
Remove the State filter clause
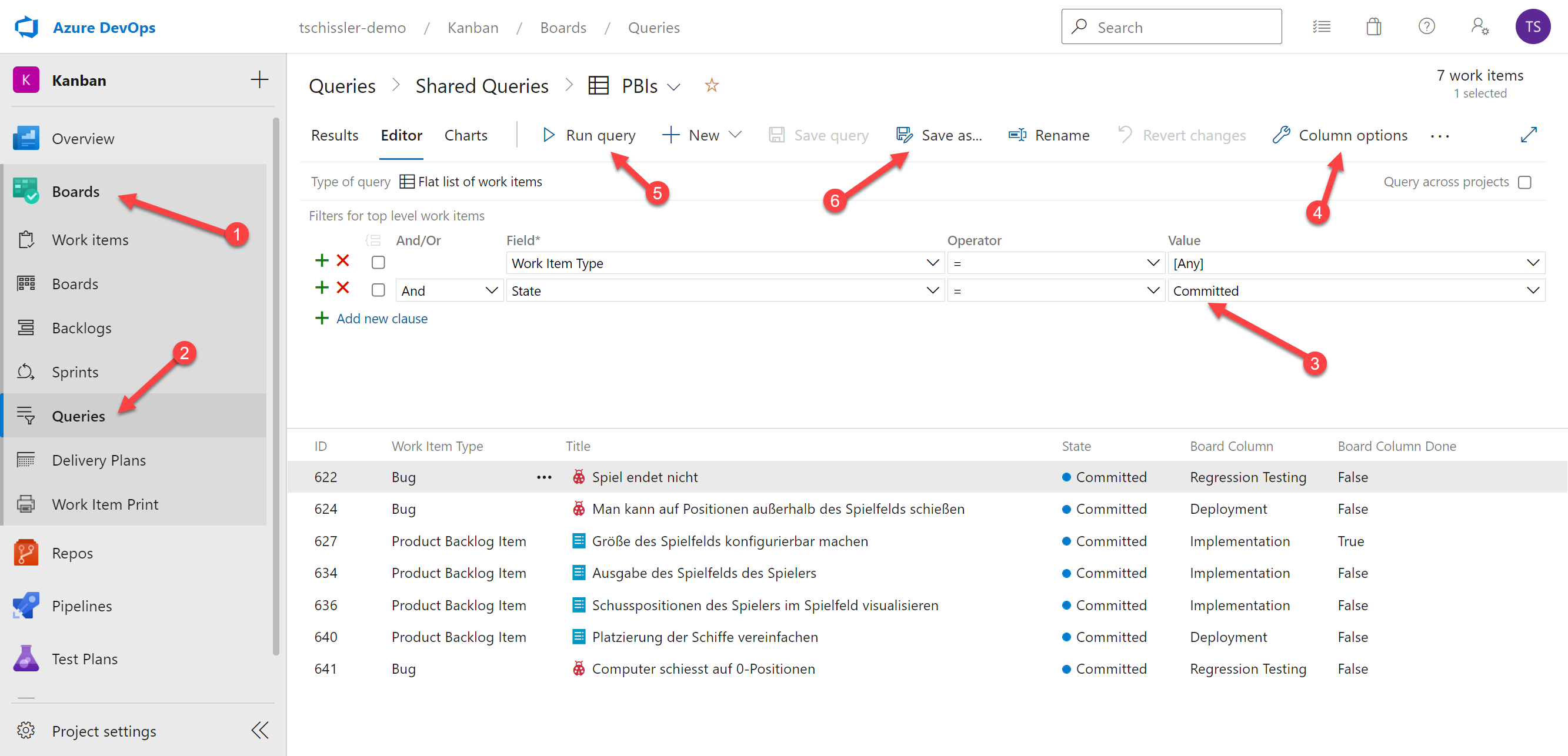tap(343, 287)
